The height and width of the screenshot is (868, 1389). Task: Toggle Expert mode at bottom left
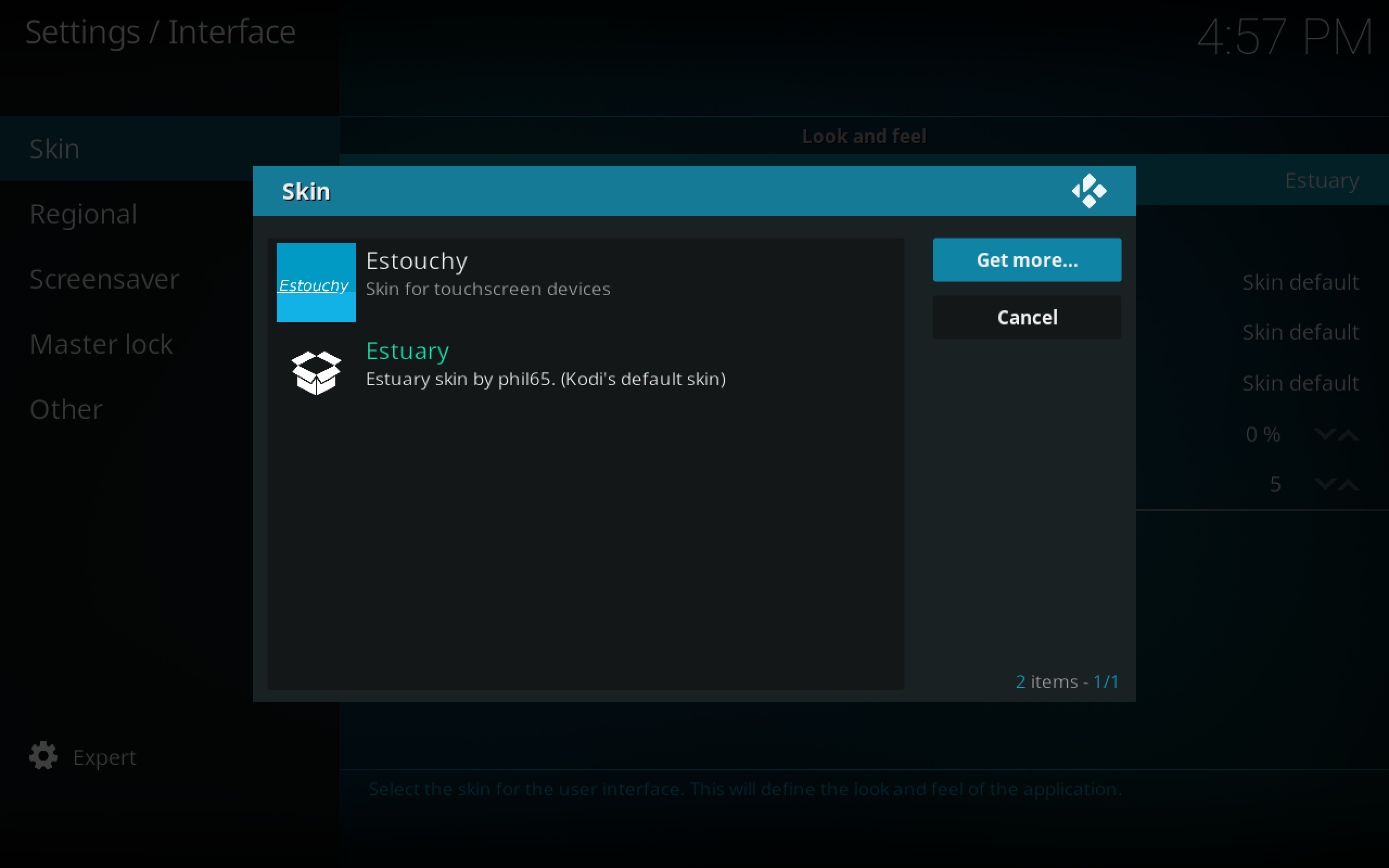(84, 757)
